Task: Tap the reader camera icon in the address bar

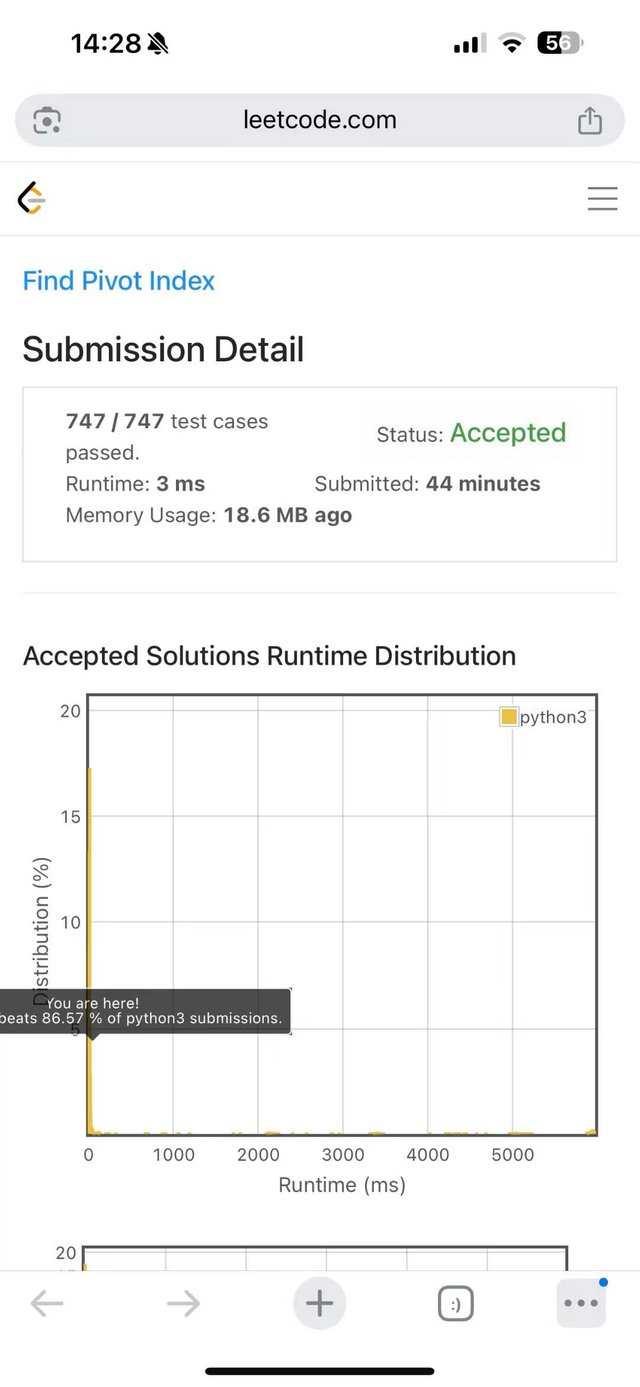Action: [x=47, y=121]
